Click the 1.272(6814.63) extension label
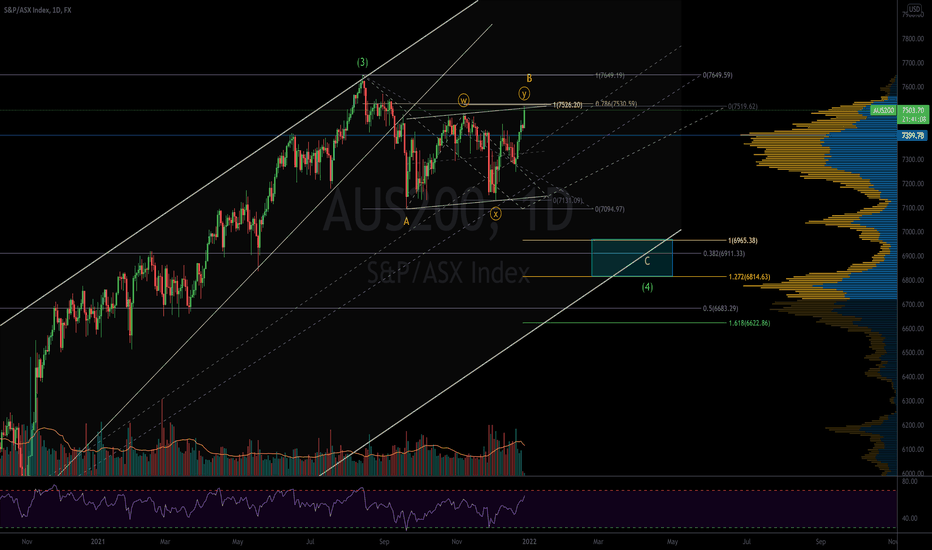932x550 pixels. pos(749,277)
